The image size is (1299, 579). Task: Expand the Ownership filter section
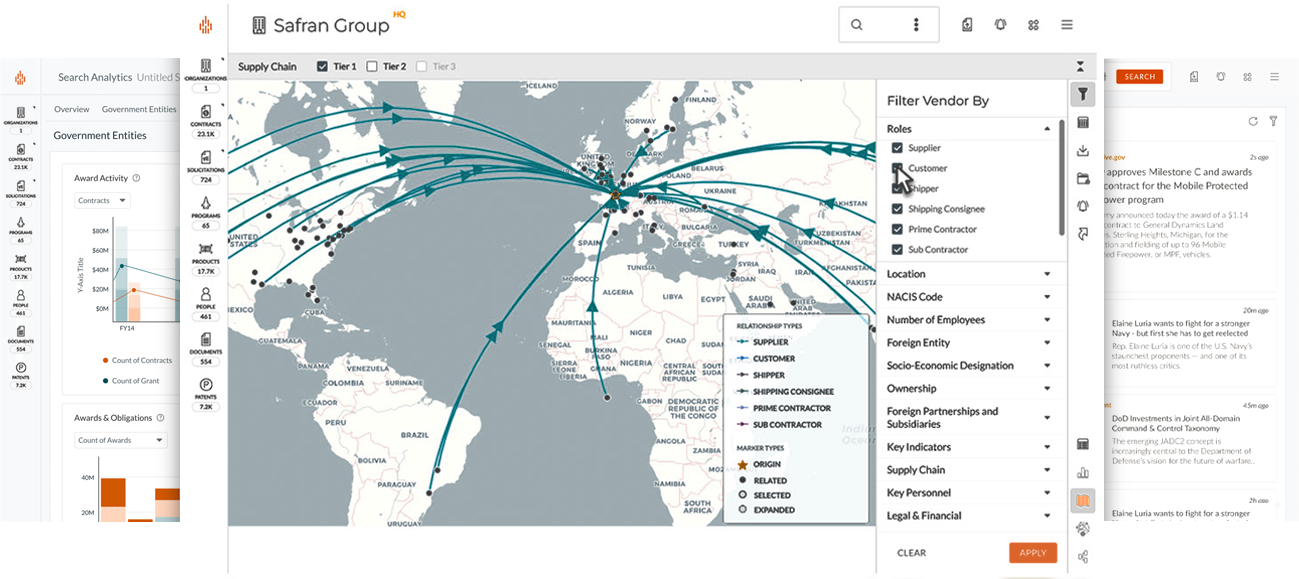(x=1047, y=389)
